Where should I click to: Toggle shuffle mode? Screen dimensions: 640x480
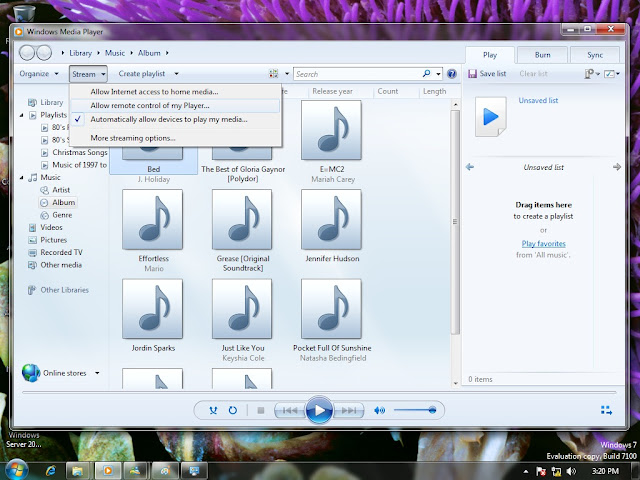pyautogui.click(x=213, y=410)
